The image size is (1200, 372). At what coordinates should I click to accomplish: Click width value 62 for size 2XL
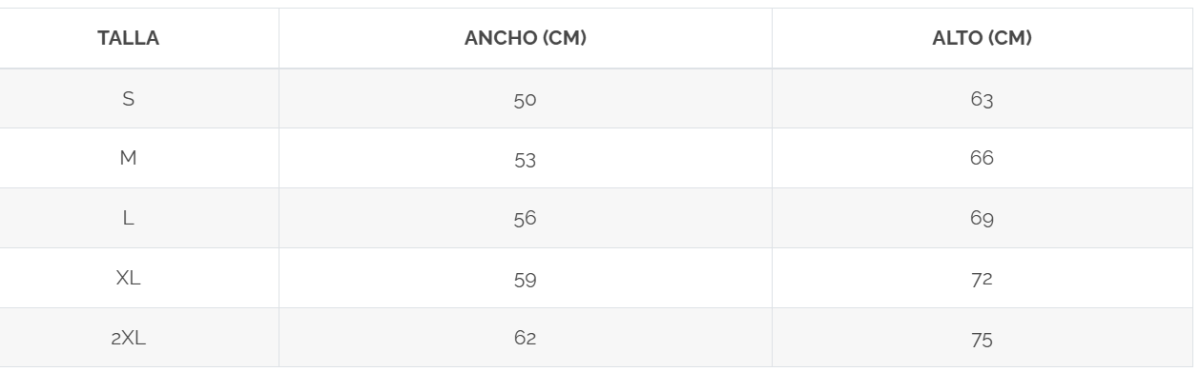click(x=525, y=338)
